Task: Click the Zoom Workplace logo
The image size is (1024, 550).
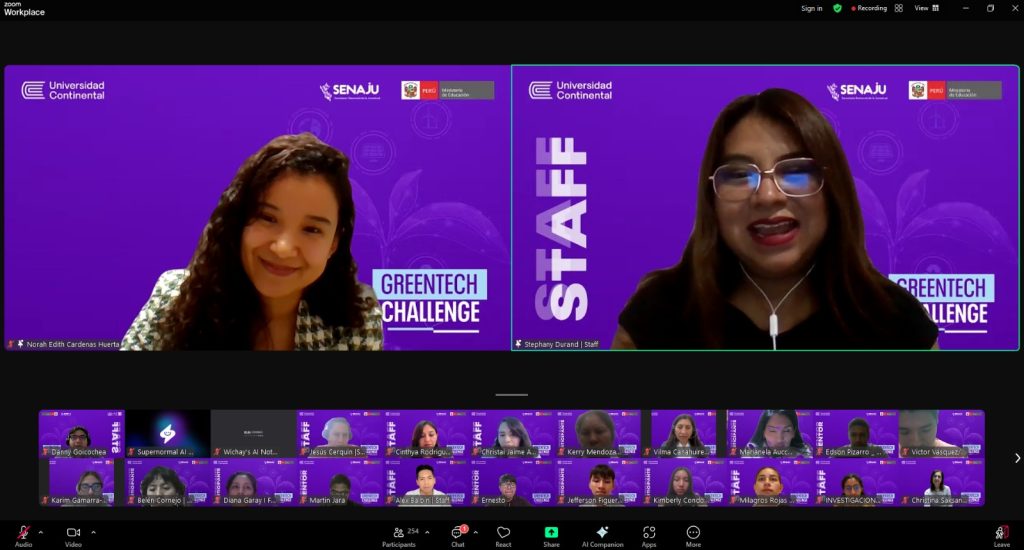Action: click(x=24, y=8)
